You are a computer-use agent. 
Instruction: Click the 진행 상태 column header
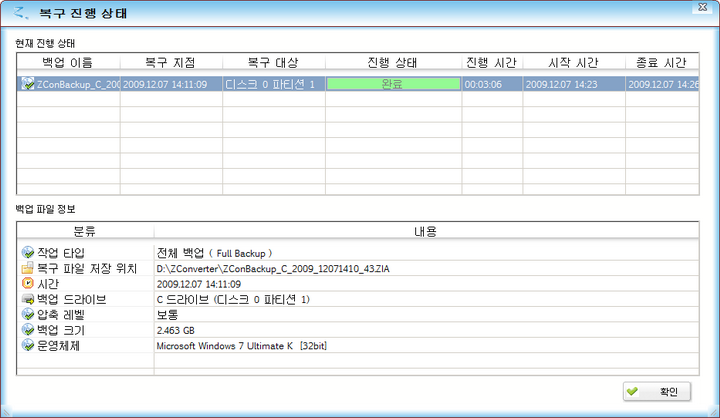pos(393,62)
